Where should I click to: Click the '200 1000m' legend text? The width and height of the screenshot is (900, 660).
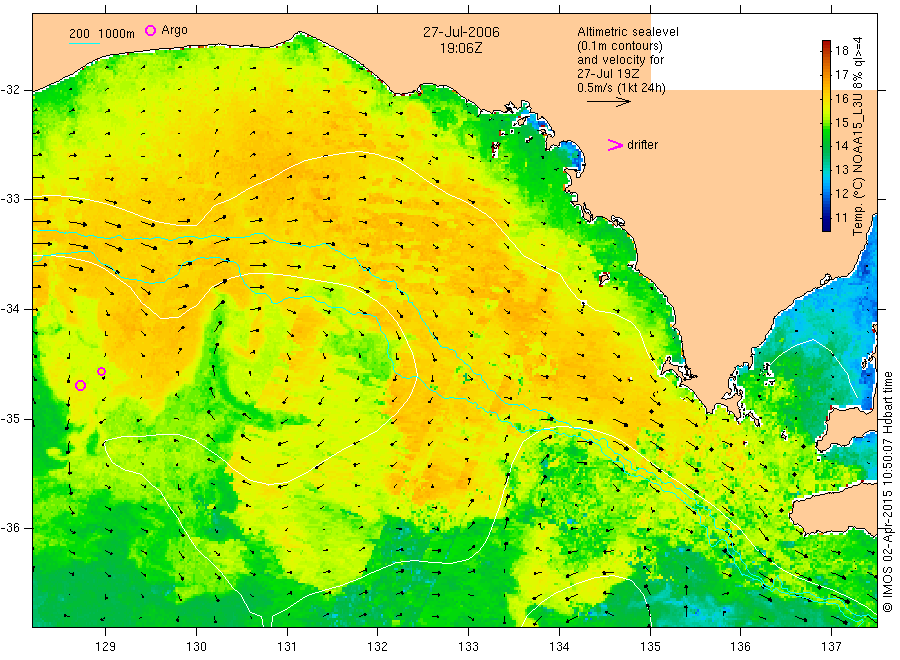(x=102, y=34)
